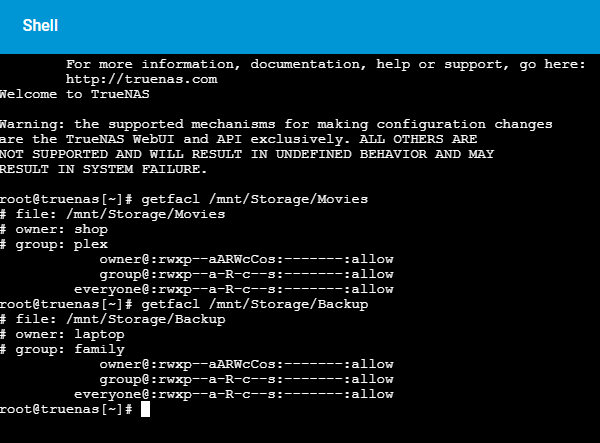Click the 'For more information' help line

click(x=326, y=64)
